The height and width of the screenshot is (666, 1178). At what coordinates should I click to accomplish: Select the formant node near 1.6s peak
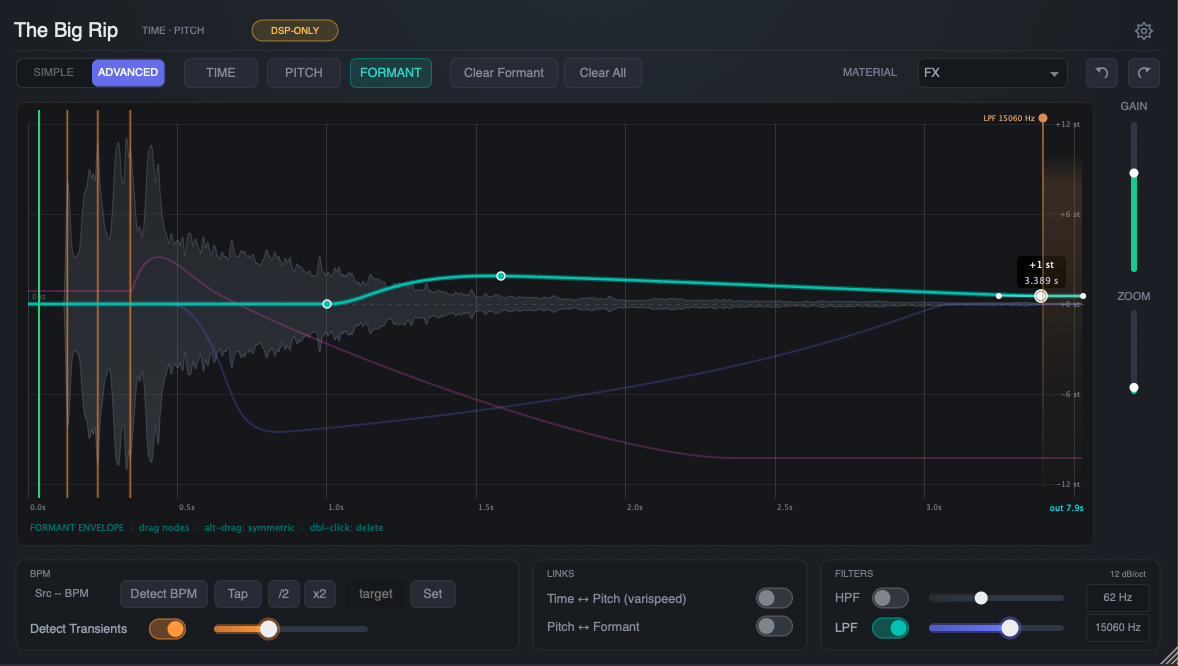coord(501,276)
